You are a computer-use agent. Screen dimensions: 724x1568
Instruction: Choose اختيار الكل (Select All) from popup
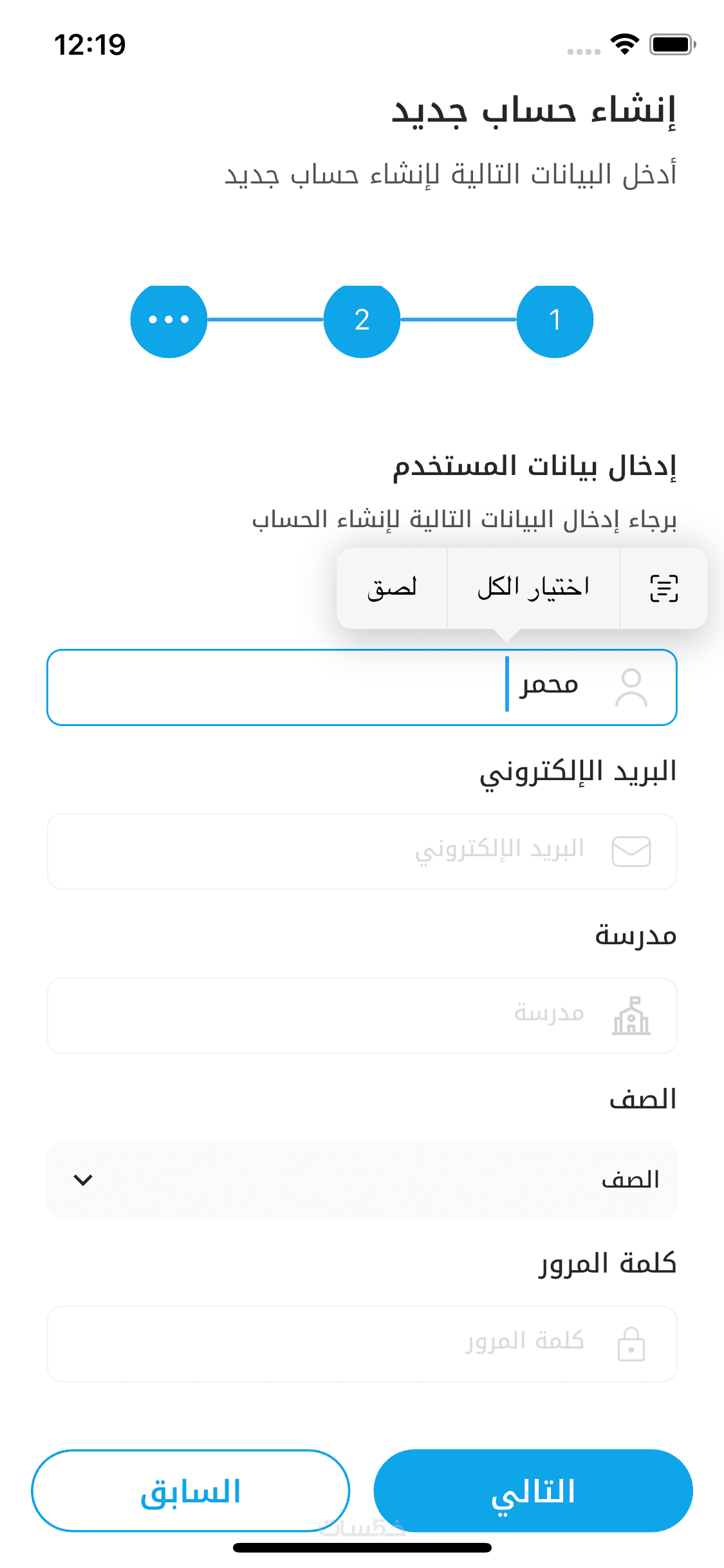(x=533, y=588)
